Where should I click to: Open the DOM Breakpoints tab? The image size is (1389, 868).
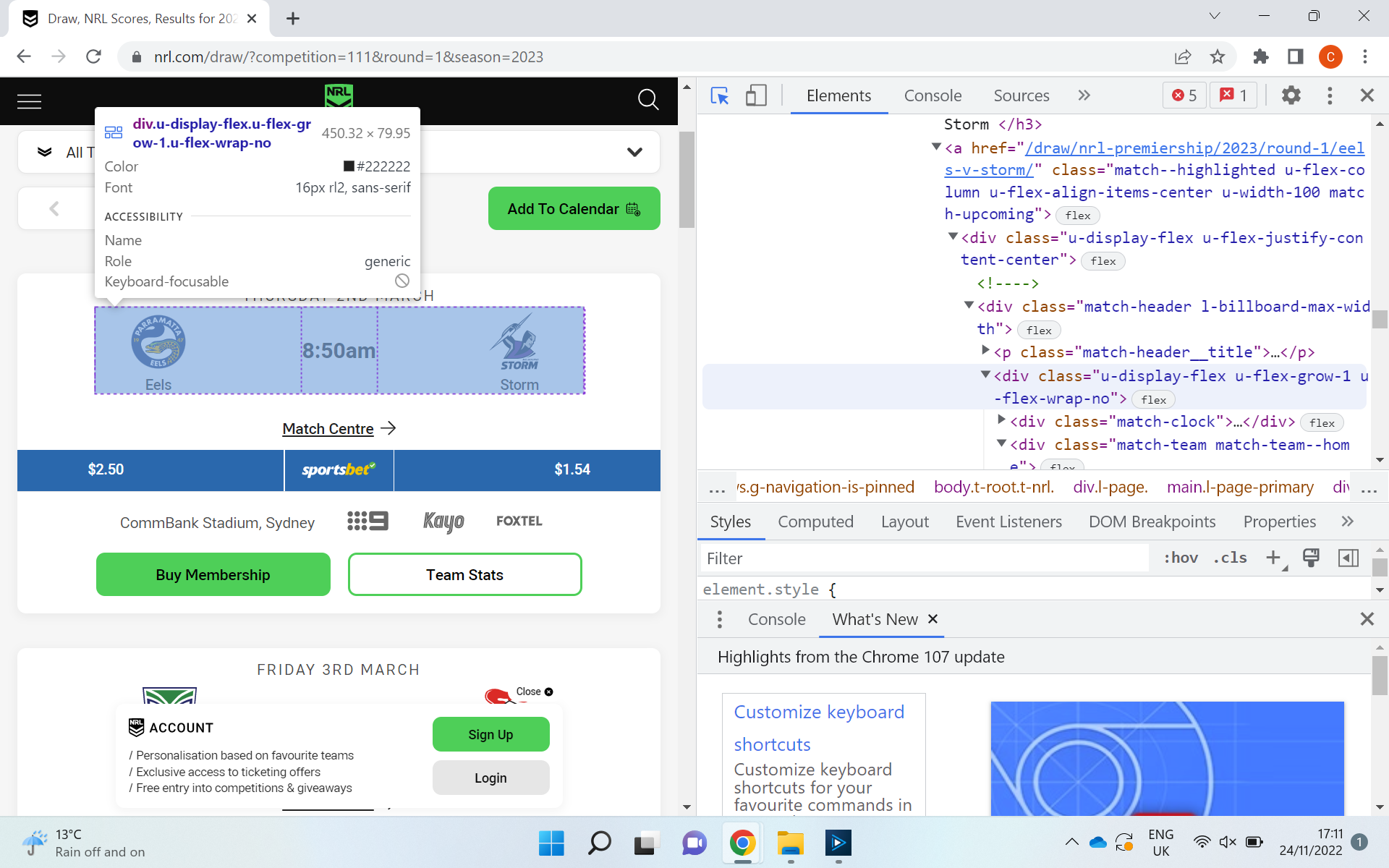click(x=1152, y=522)
